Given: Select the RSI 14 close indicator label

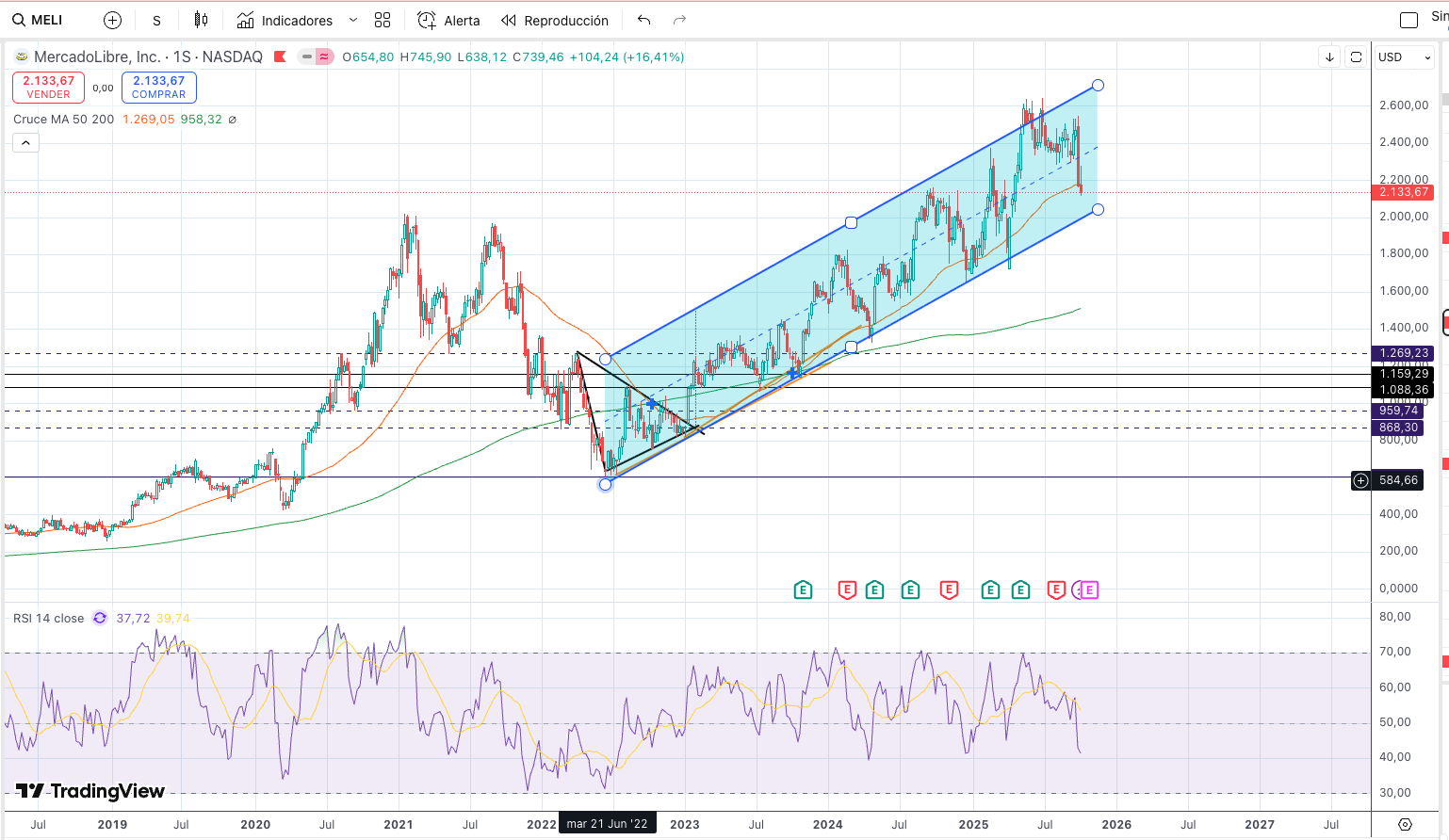Looking at the screenshot, I should pyautogui.click(x=48, y=619).
